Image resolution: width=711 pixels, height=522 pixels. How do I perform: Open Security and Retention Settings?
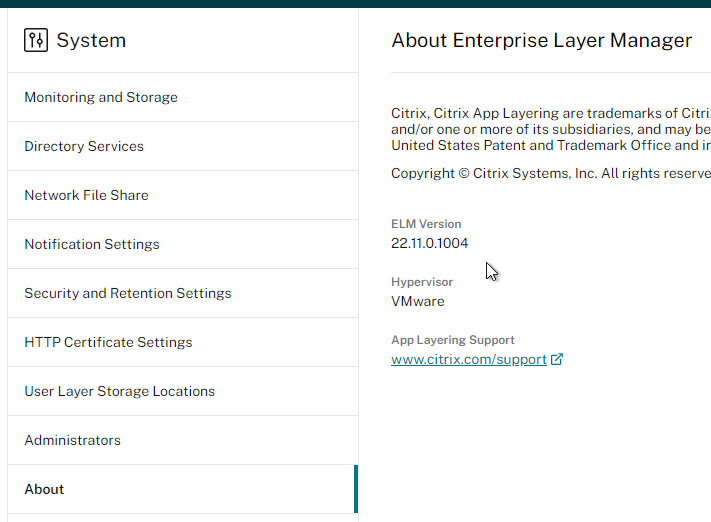[183, 293]
